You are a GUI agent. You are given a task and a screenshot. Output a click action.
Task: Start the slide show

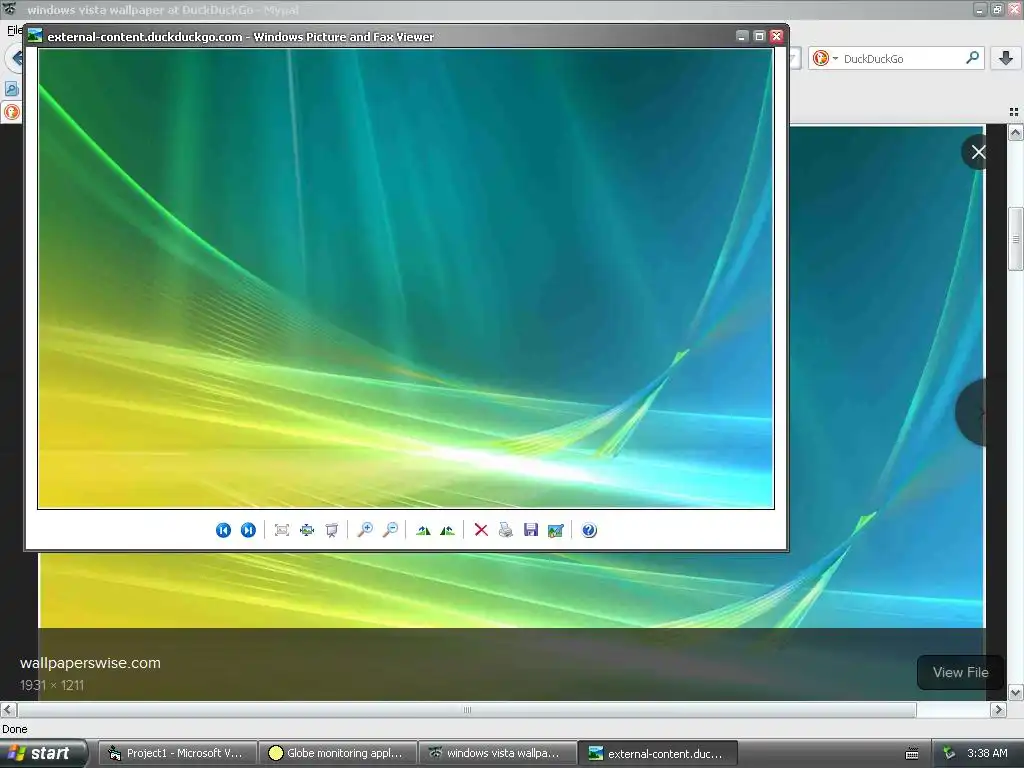tap(332, 530)
